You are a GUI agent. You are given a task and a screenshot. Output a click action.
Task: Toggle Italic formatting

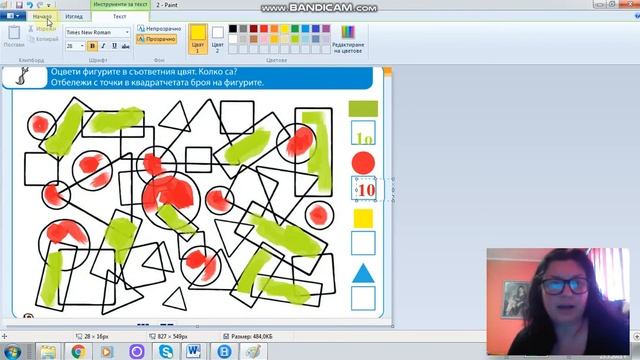tap(103, 46)
